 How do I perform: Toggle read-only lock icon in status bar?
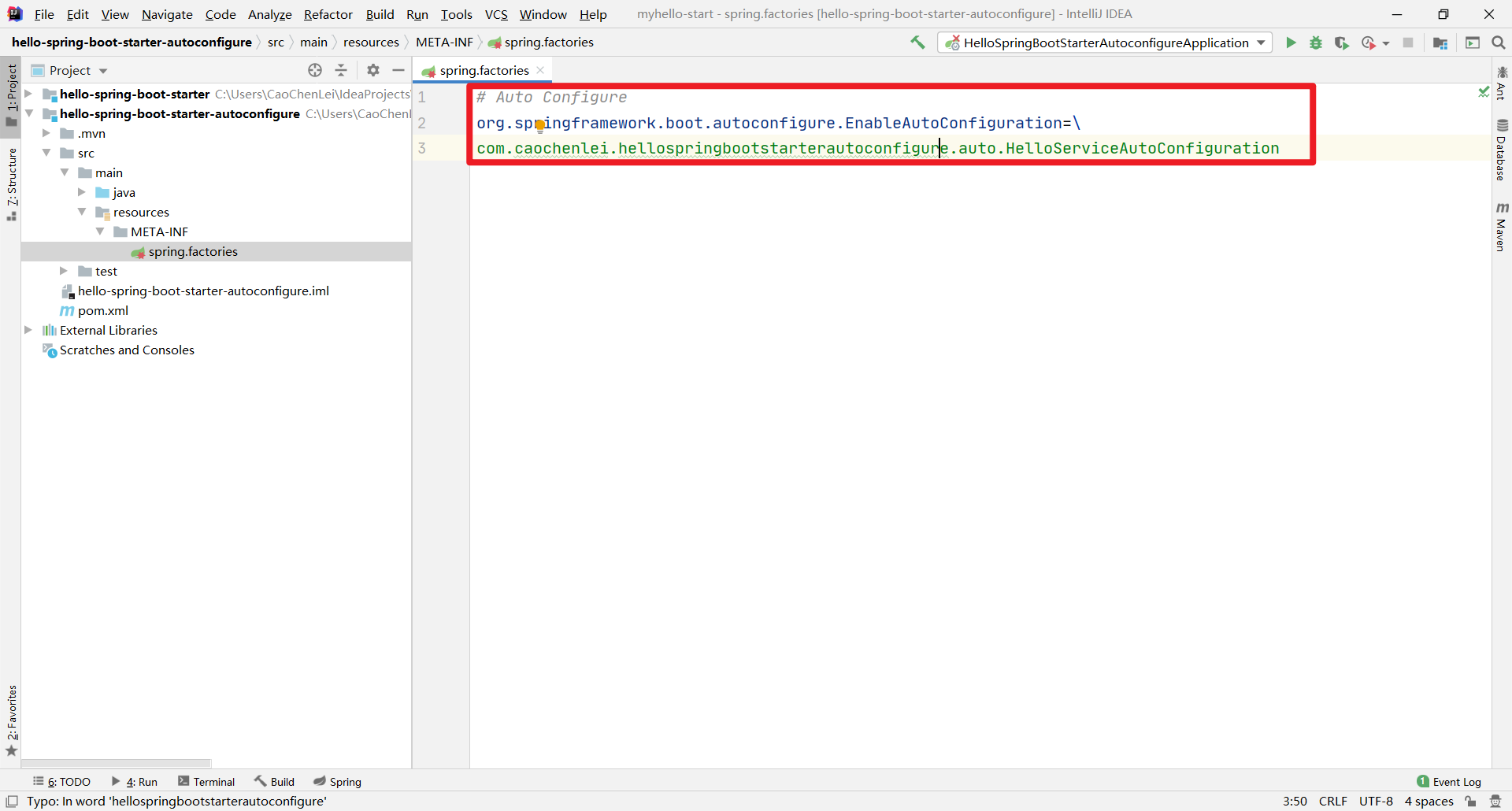click(x=1470, y=802)
